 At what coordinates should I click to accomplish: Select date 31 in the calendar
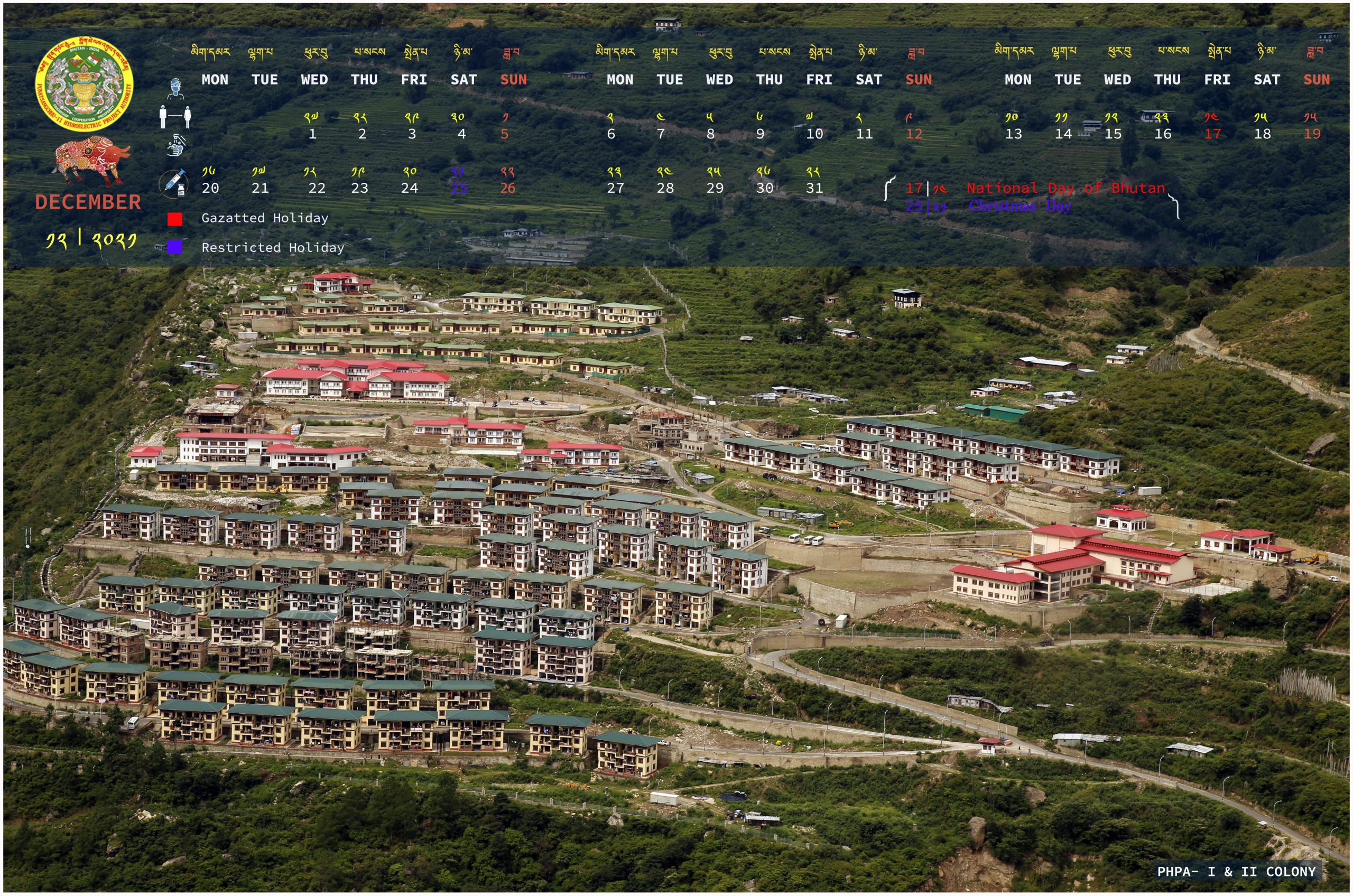pyautogui.click(x=814, y=188)
